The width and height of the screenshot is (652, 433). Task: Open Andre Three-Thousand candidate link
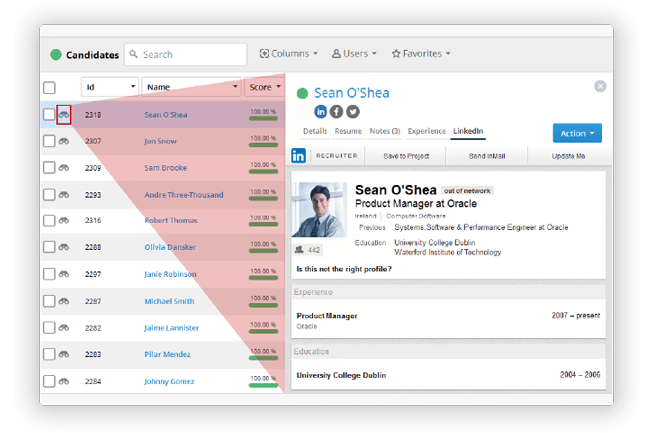click(x=184, y=195)
